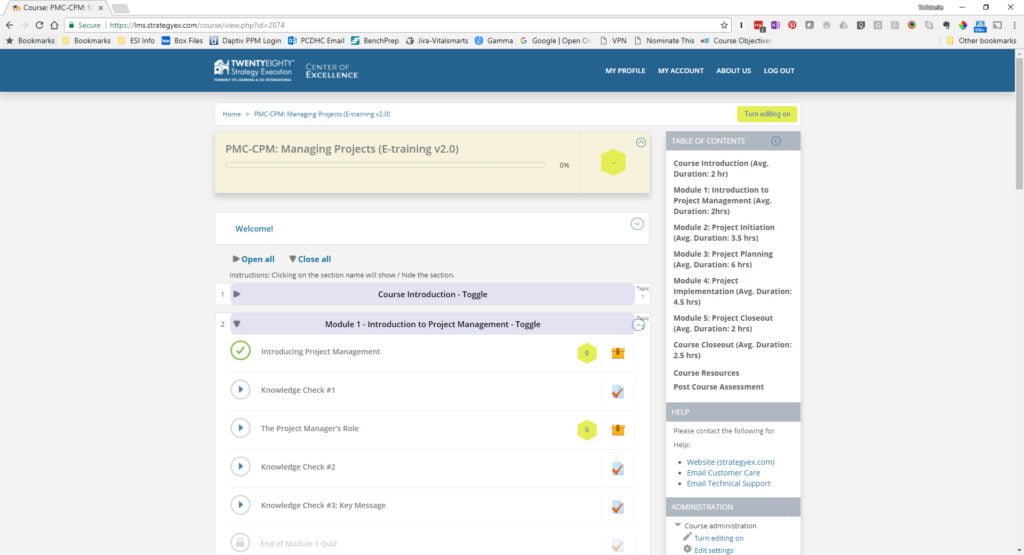This screenshot has height=555, width=1024.
Task: Click the pencil icon beside Turn editing on
Action: tap(687, 537)
